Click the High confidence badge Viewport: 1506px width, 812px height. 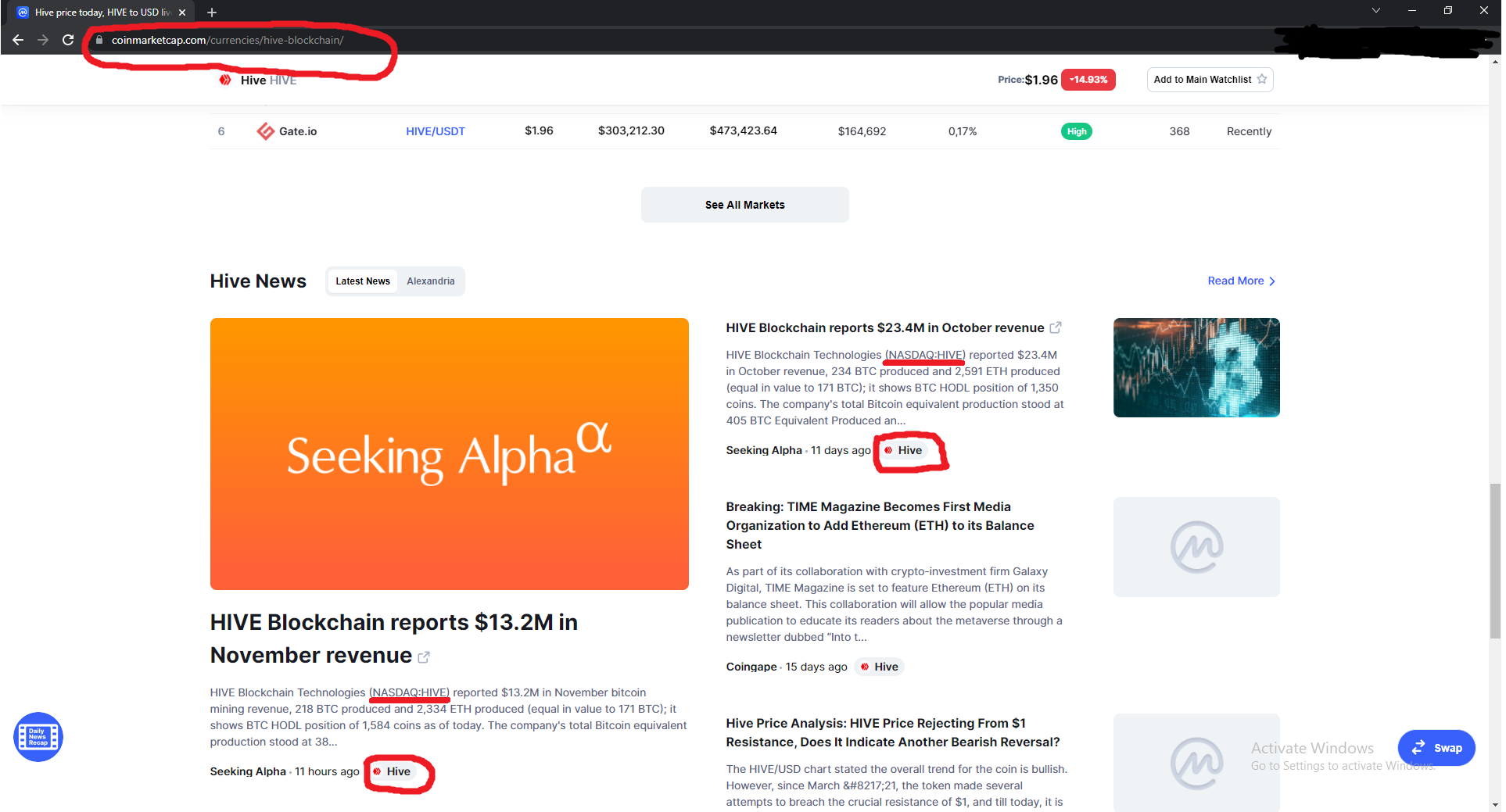[1077, 131]
